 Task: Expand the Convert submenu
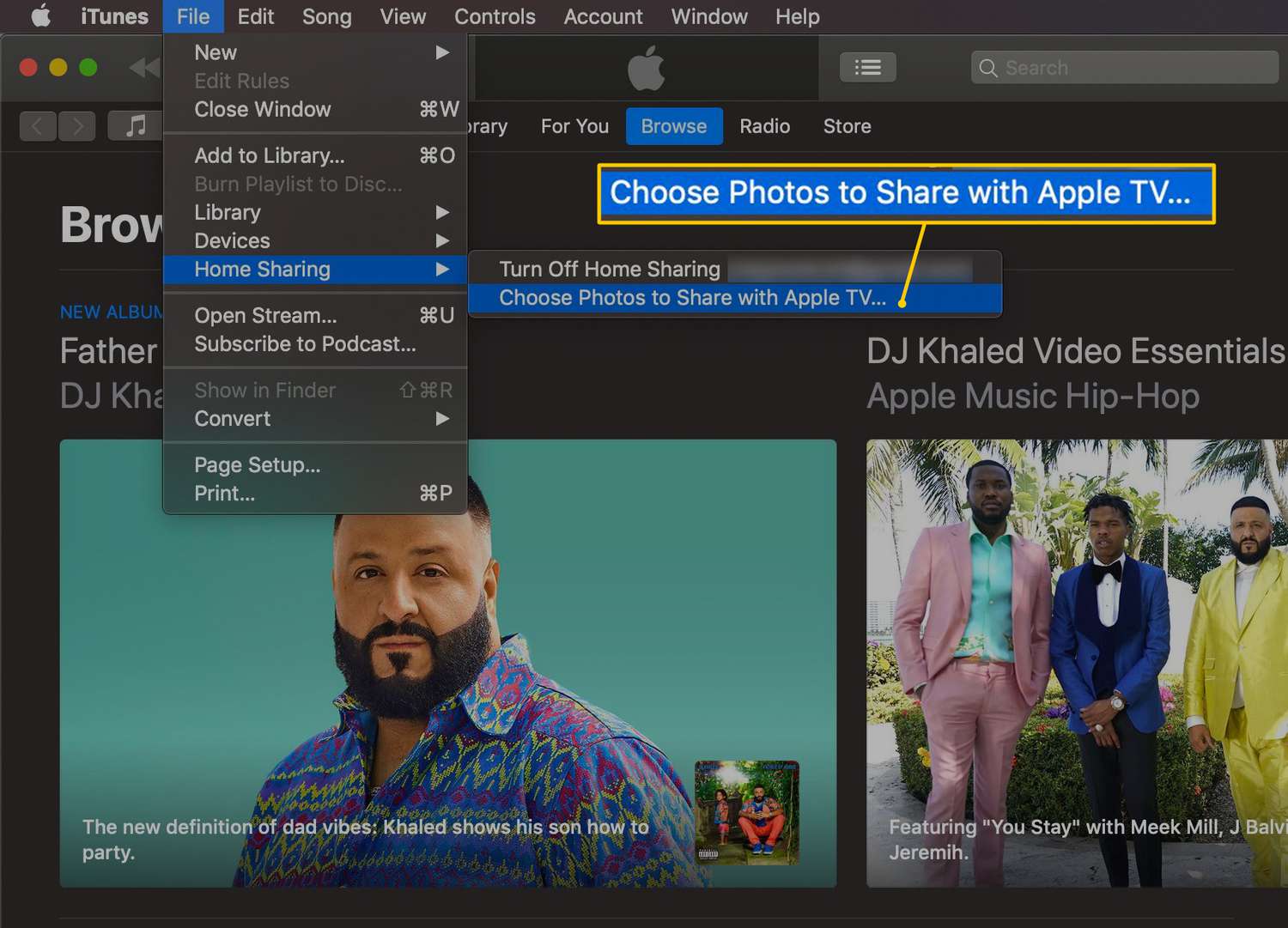(314, 418)
